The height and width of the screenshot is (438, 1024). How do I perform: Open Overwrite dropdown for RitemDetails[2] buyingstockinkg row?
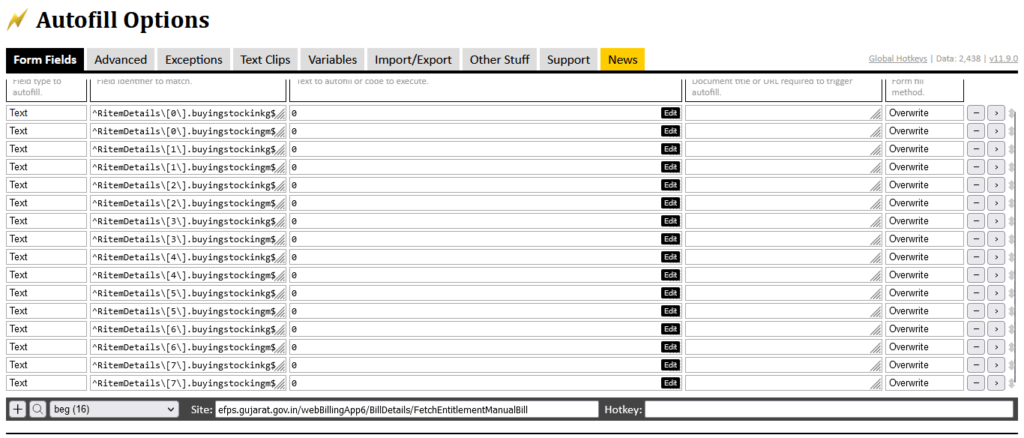tap(924, 185)
